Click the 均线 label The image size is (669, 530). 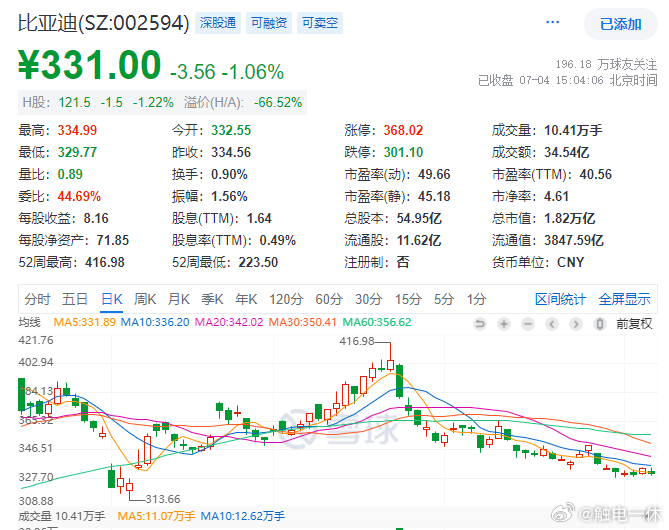point(29,322)
